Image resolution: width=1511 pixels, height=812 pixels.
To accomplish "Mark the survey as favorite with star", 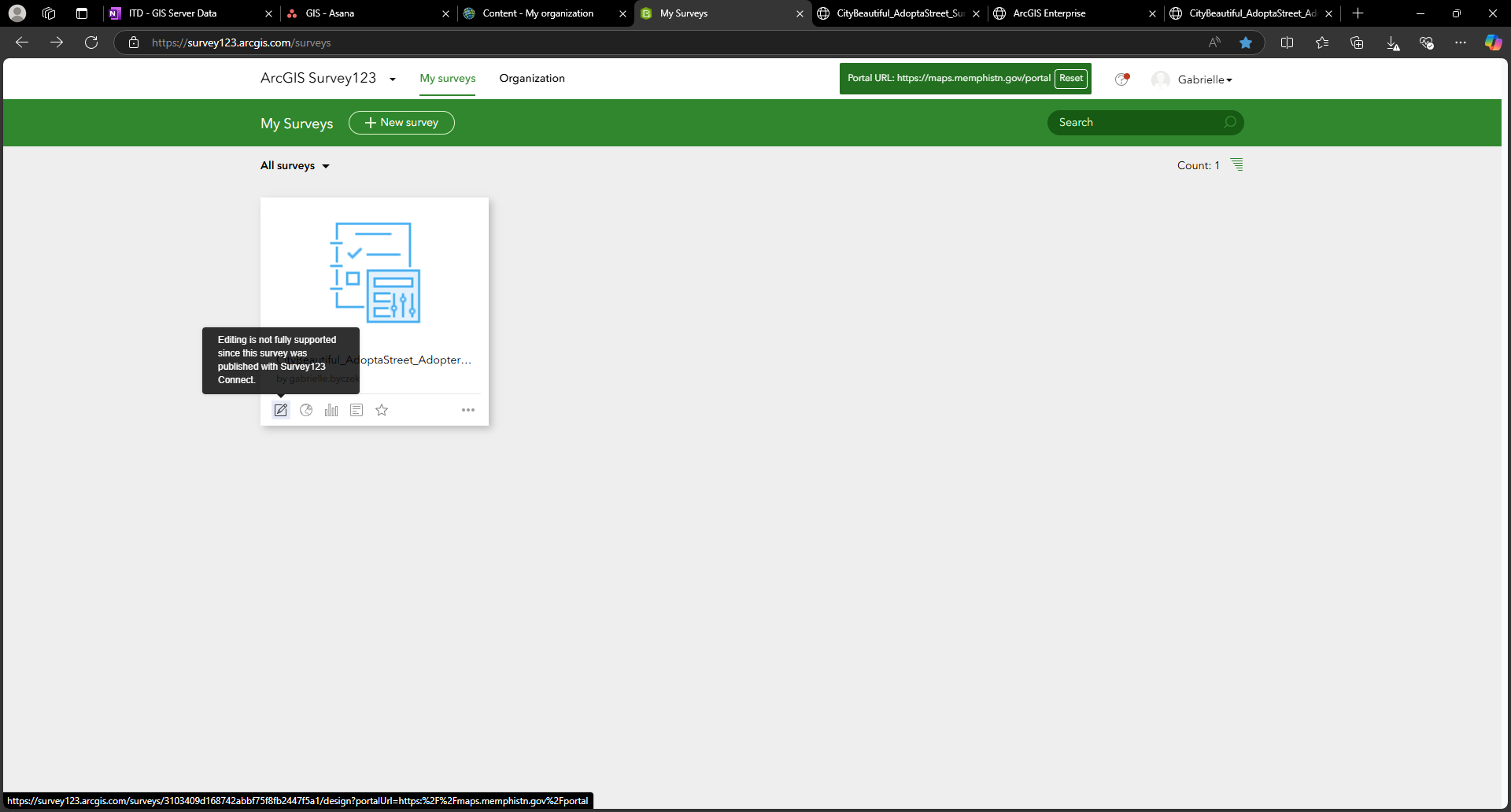I will coord(382,410).
